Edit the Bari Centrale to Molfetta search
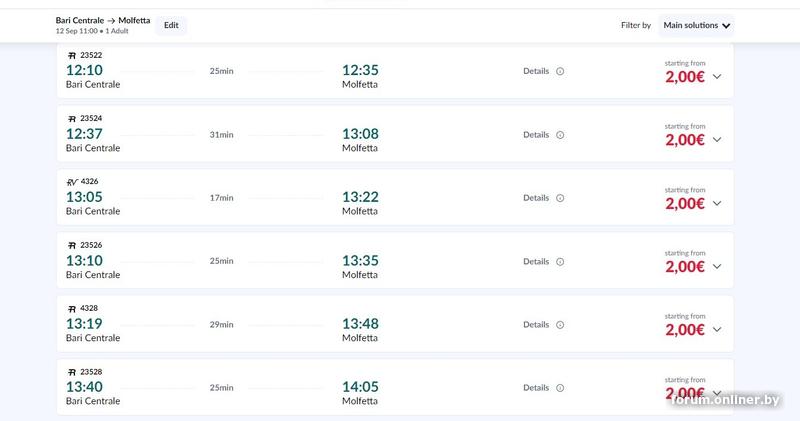Image resolution: width=800 pixels, height=421 pixels. pyautogui.click(x=171, y=26)
